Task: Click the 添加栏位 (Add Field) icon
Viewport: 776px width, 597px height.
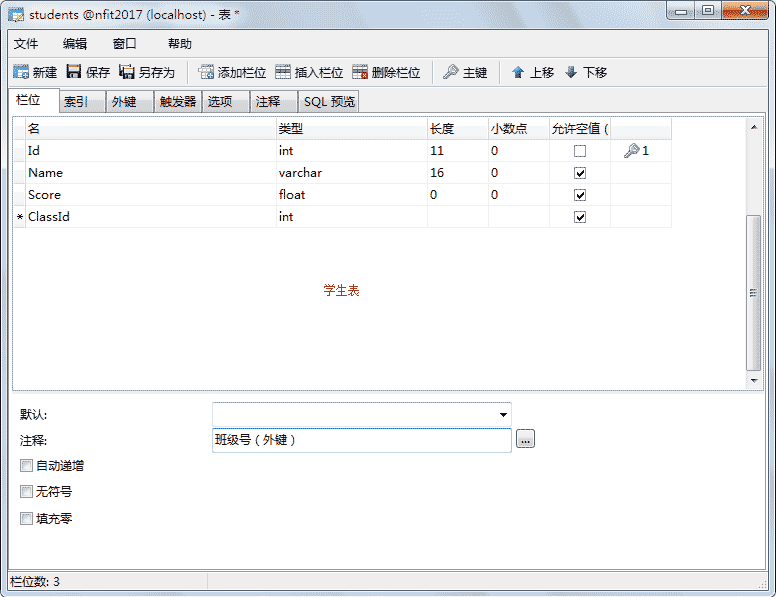Action: (x=206, y=72)
